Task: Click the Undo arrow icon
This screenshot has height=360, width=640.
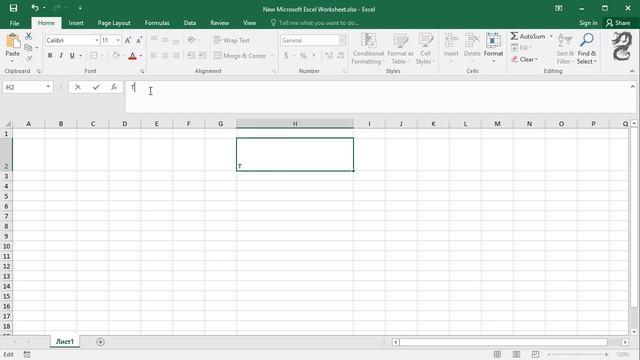Action: point(35,8)
